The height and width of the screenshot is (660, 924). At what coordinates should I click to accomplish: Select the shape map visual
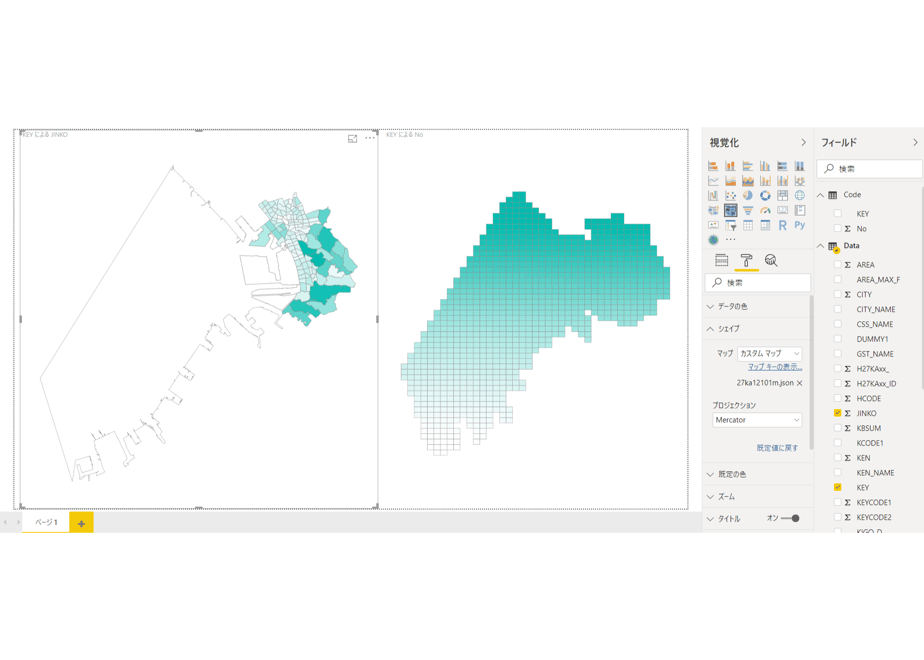(731, 210)
